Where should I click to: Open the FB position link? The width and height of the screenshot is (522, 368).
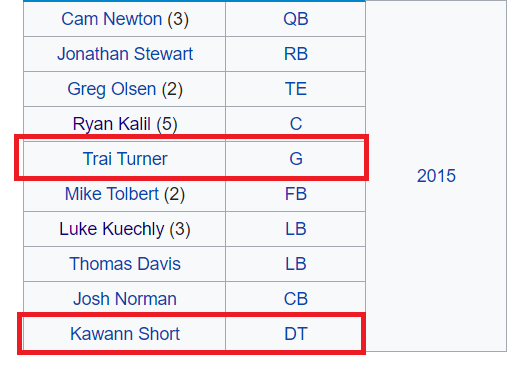296,194
